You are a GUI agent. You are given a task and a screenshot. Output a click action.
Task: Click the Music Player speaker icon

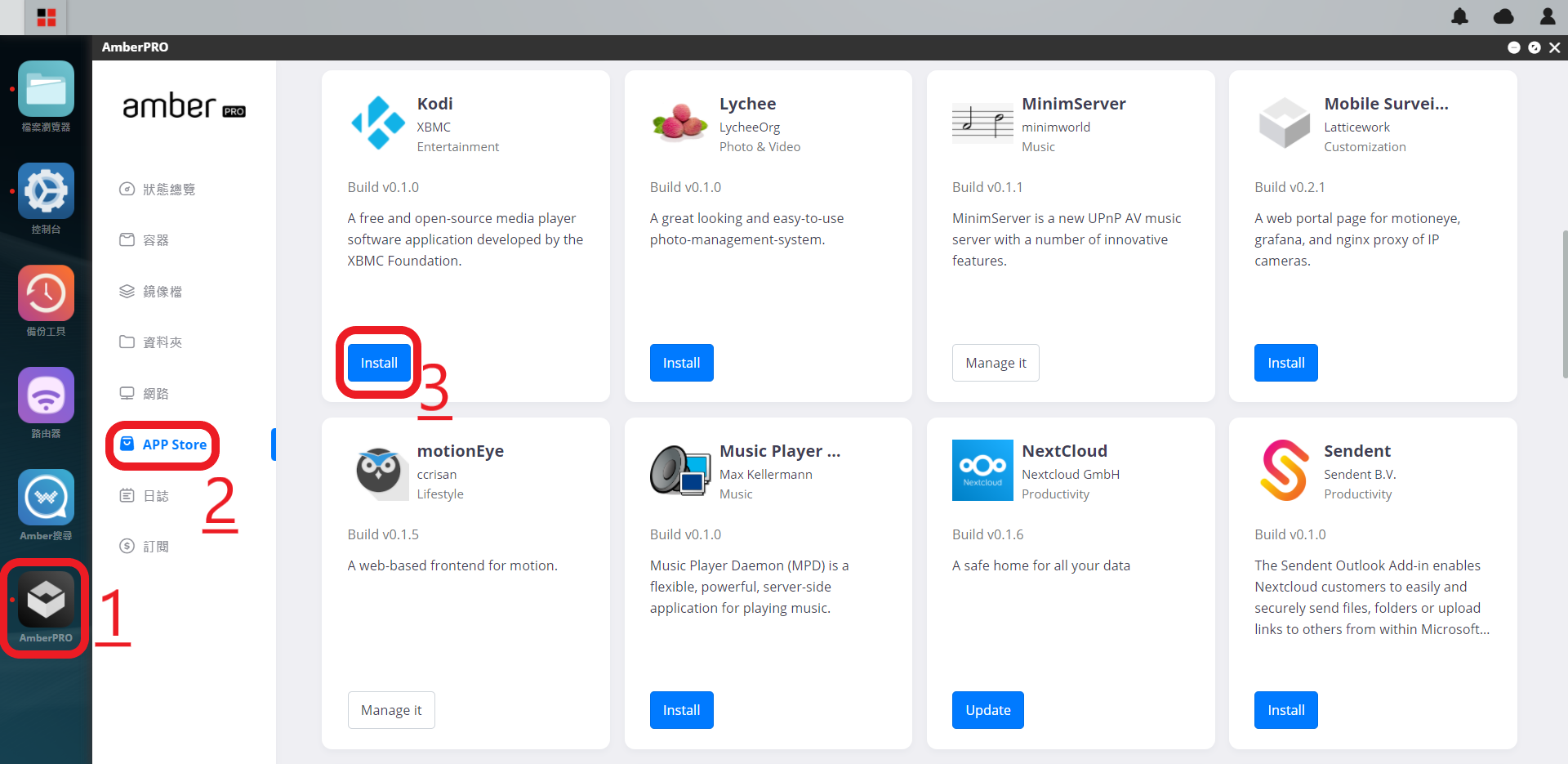point(680,471)
